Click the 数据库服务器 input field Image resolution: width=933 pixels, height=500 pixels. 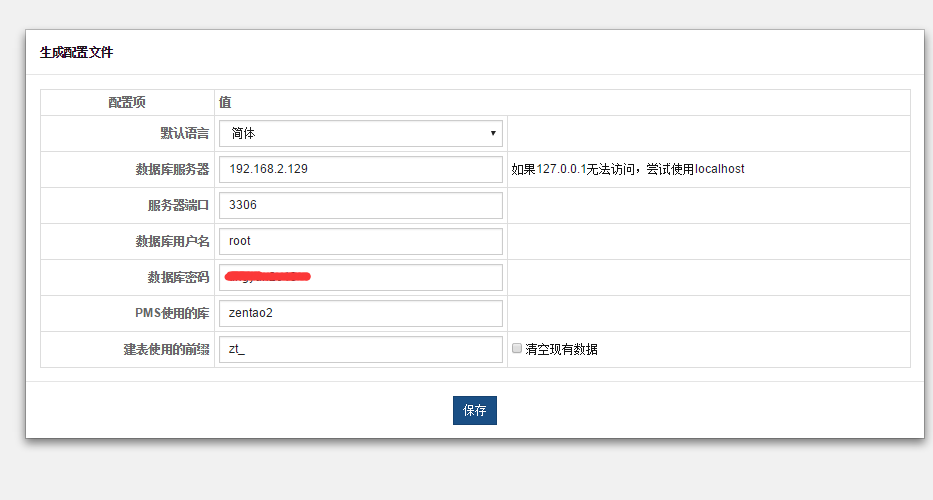pos(361,169)
